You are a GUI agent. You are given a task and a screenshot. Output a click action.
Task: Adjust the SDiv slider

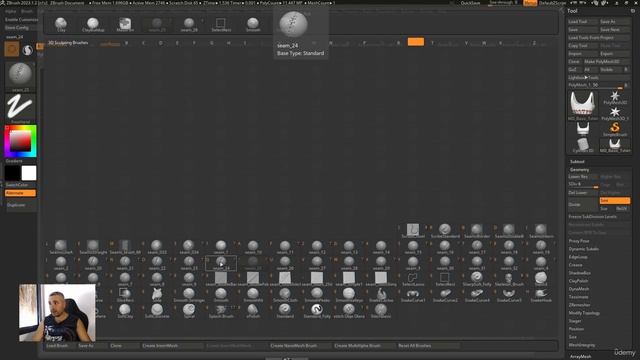[583, 184]
